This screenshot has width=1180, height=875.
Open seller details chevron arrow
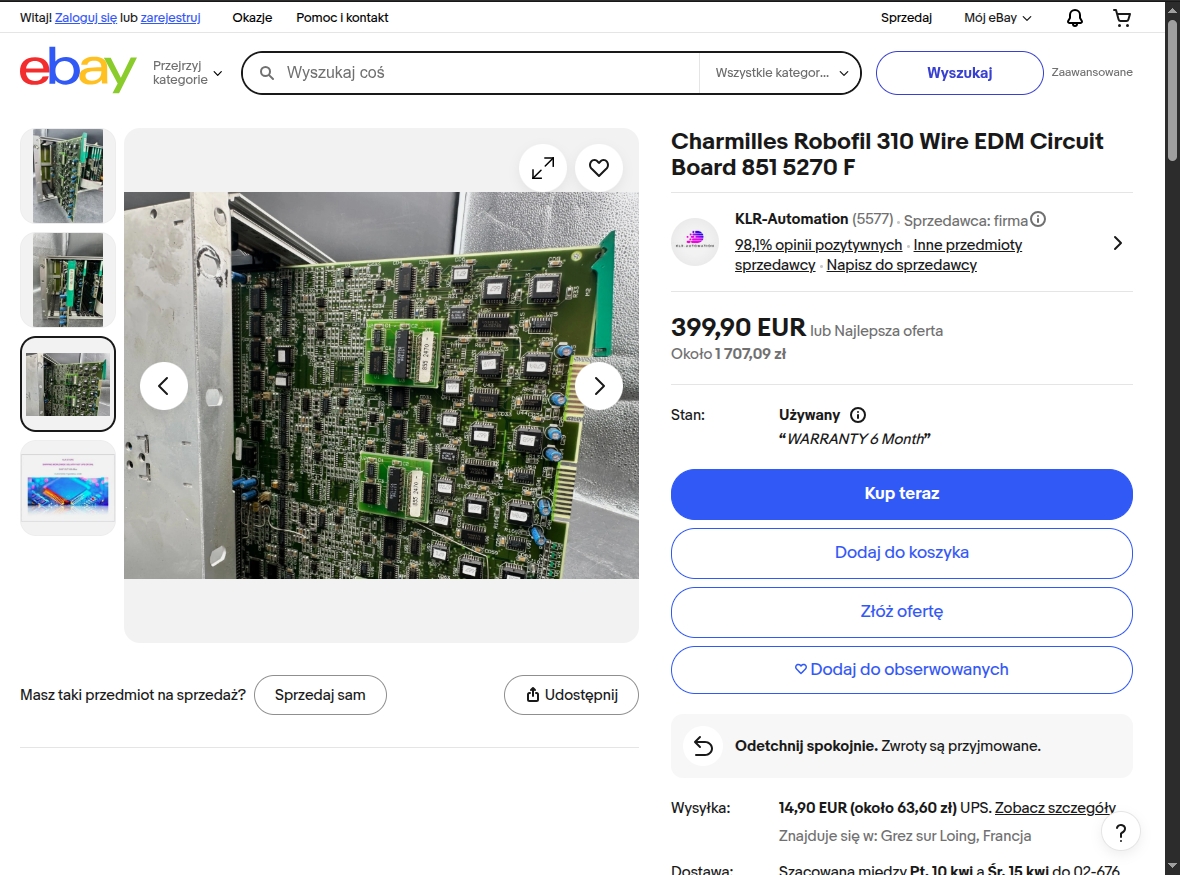tap(1118, 243)
